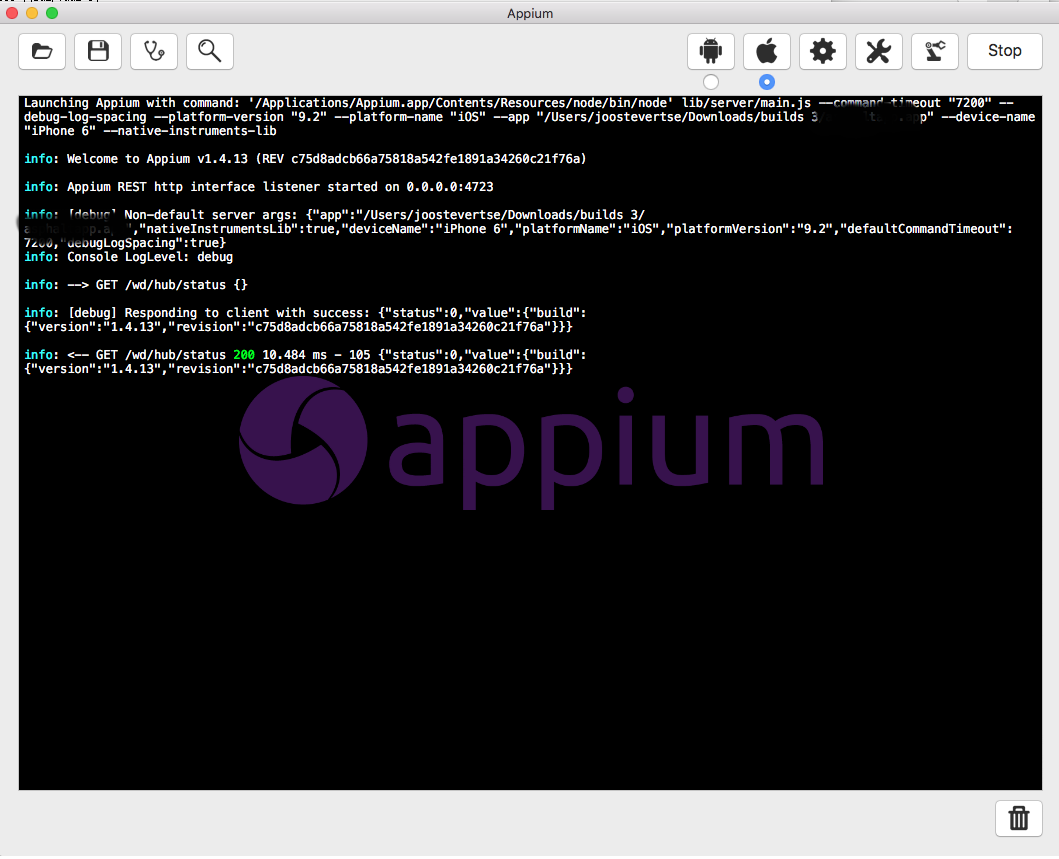The width and height of the screenshot is (1059, 859).
Task: Run Appium Doctor diagnostics
Action: point(153,51)
